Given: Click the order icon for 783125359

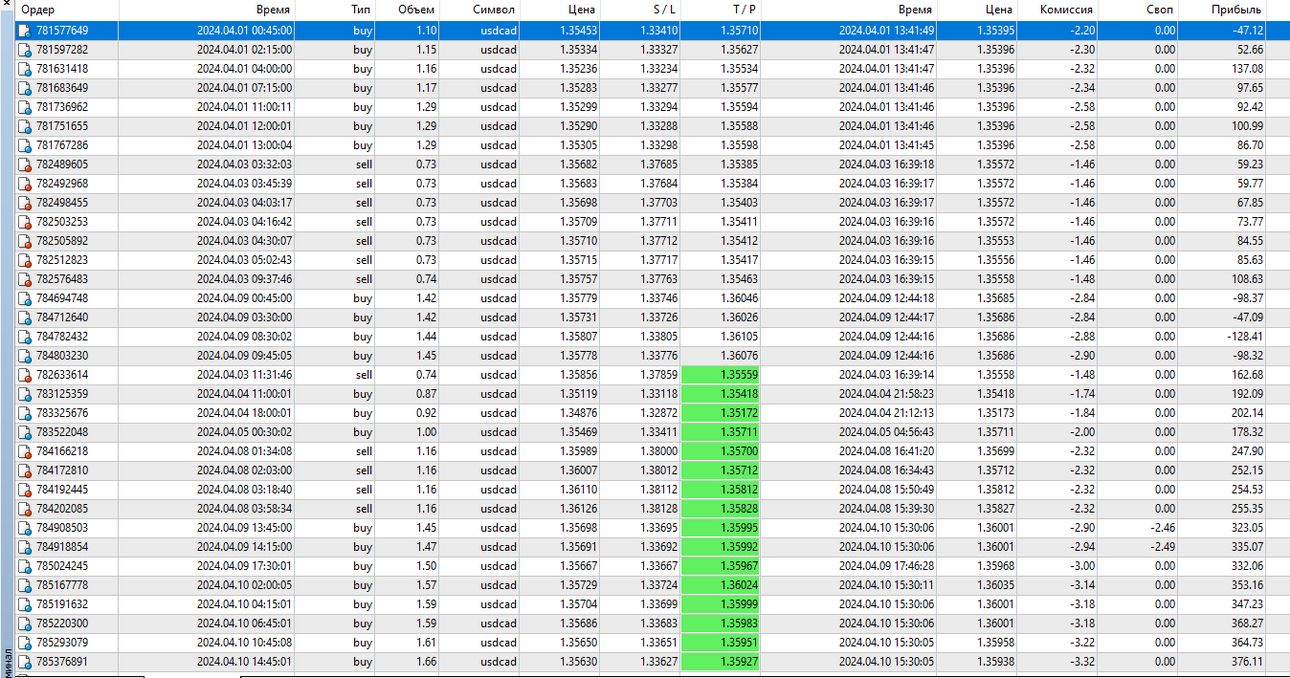Looking at the screenshot, I should [x=24, y=394].
